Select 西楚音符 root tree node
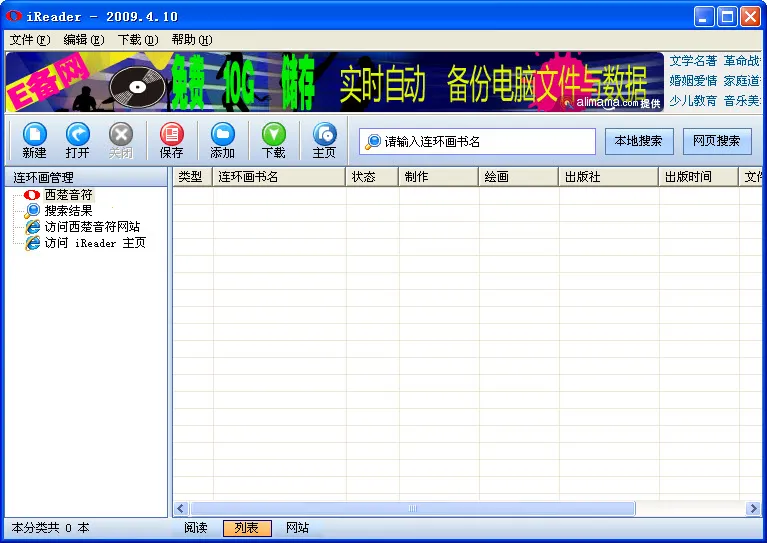This screenshot has height=543, width=767. click(68, 195)
